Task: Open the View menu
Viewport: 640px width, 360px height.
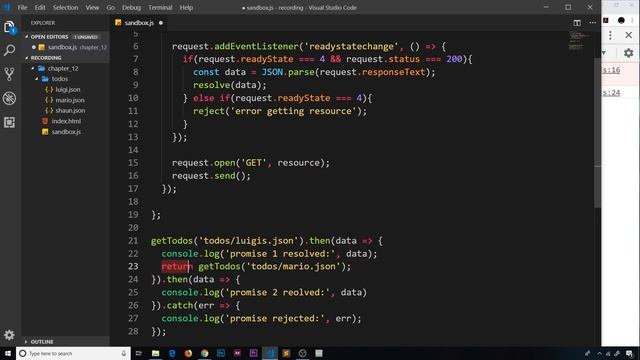Action: [92, 7]
